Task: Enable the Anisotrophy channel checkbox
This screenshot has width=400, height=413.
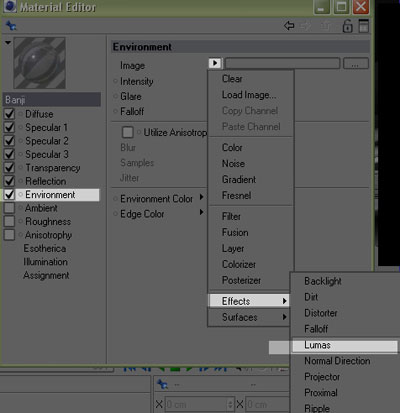Action: 9,235
